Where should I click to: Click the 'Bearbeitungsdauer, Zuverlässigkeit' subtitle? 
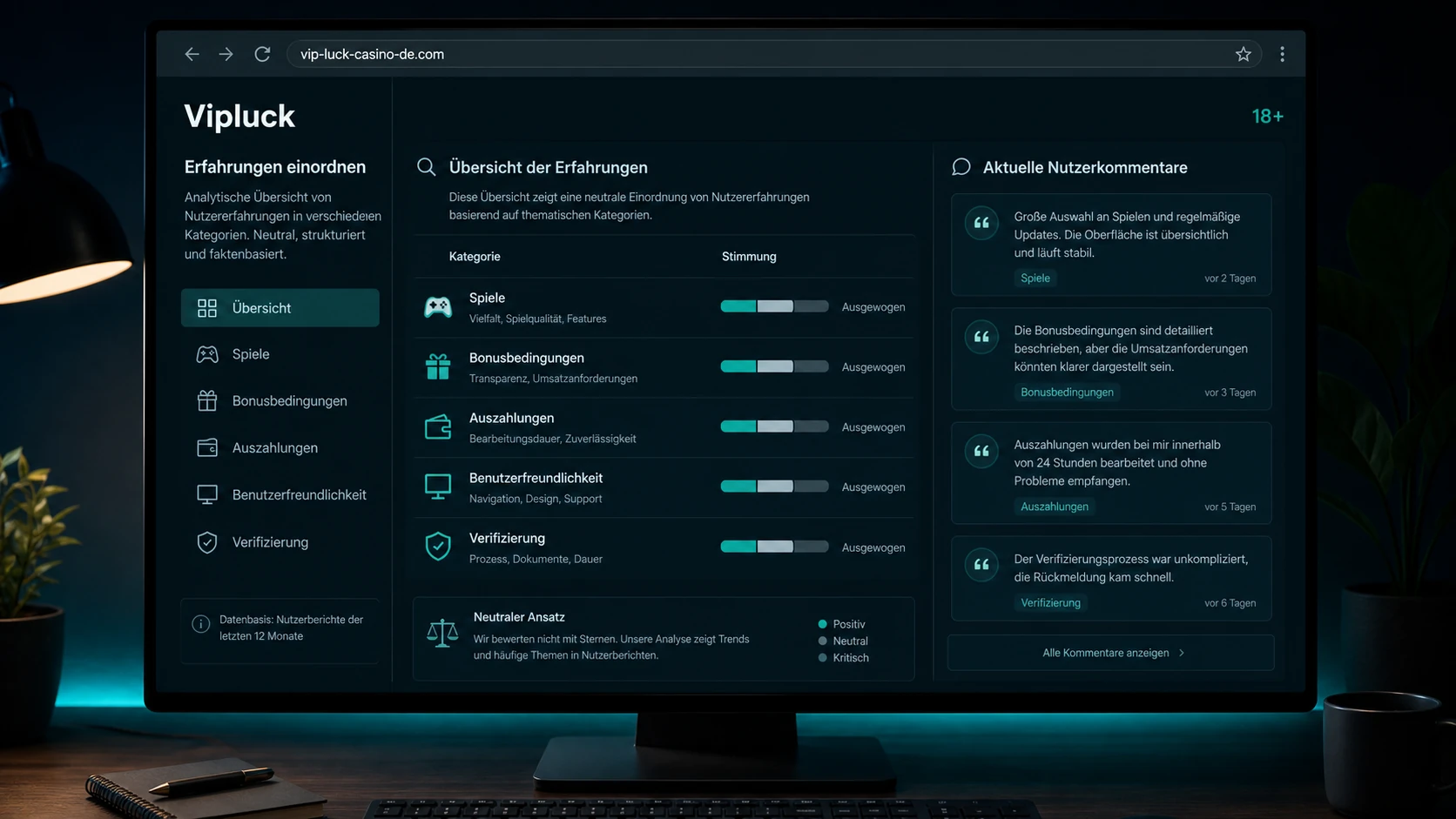pyautogui.click(x=553, y=439)
